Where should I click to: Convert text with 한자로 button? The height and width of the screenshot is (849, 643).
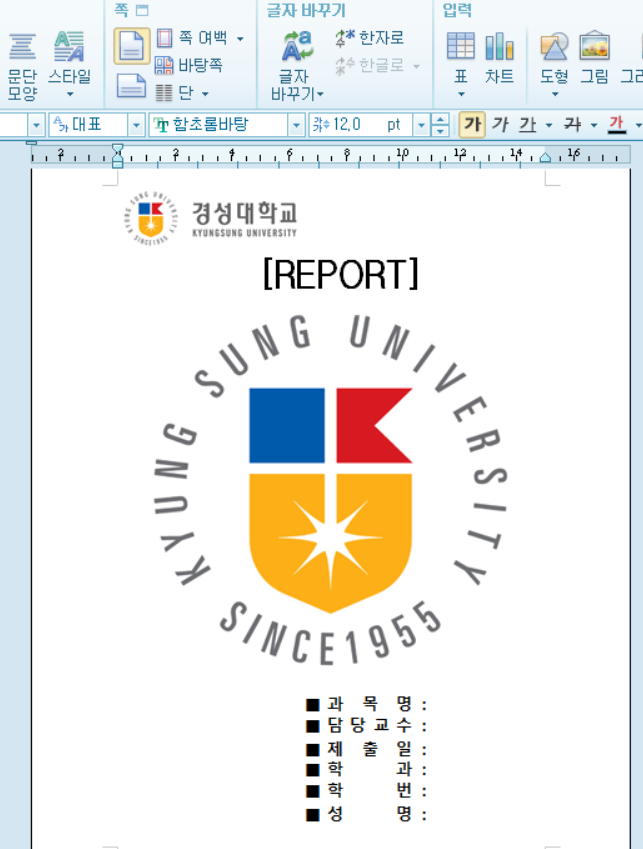point(370,38)
